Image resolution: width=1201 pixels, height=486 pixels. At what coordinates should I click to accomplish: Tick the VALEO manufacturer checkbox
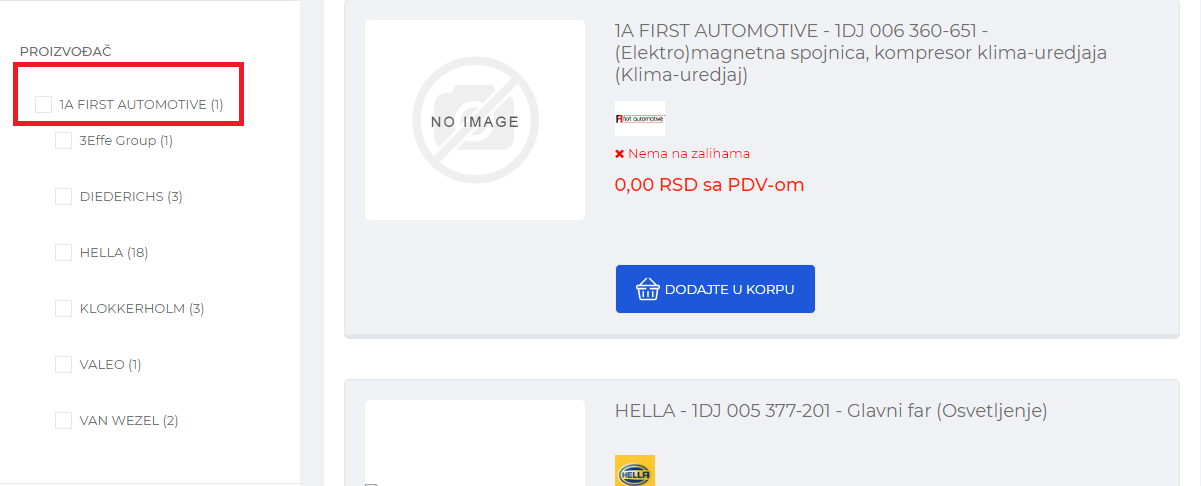click(x=63, y=365)
